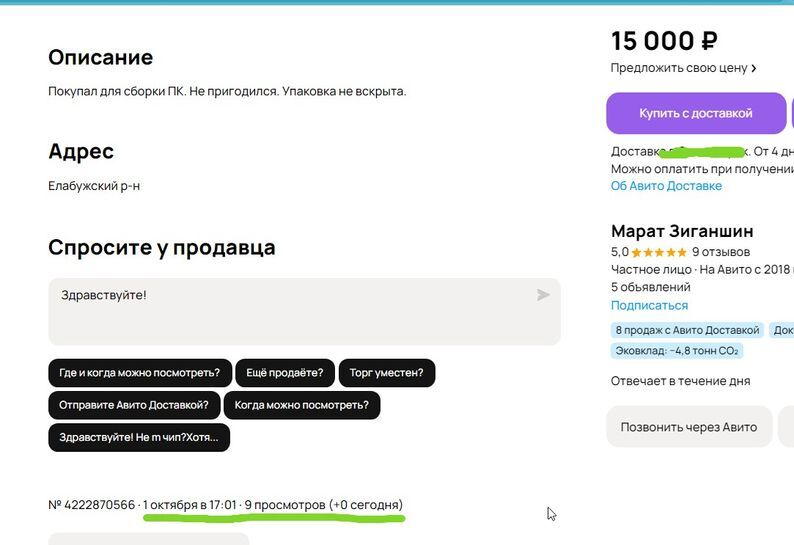Screen dimensions: 794x545
Task: Click the five-star rating icons
Action: 659,252
